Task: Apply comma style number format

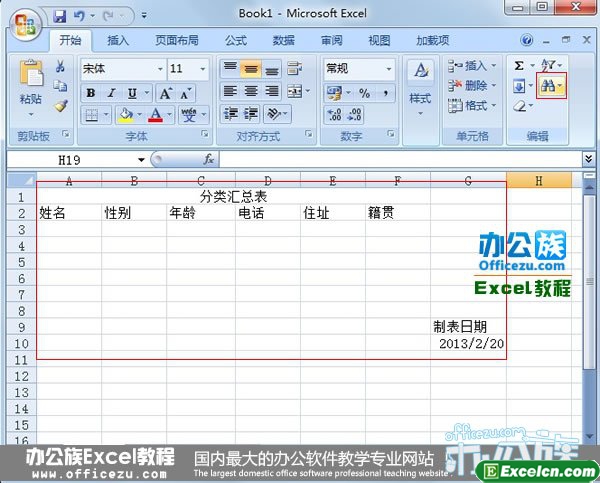Action: point(385,93)
